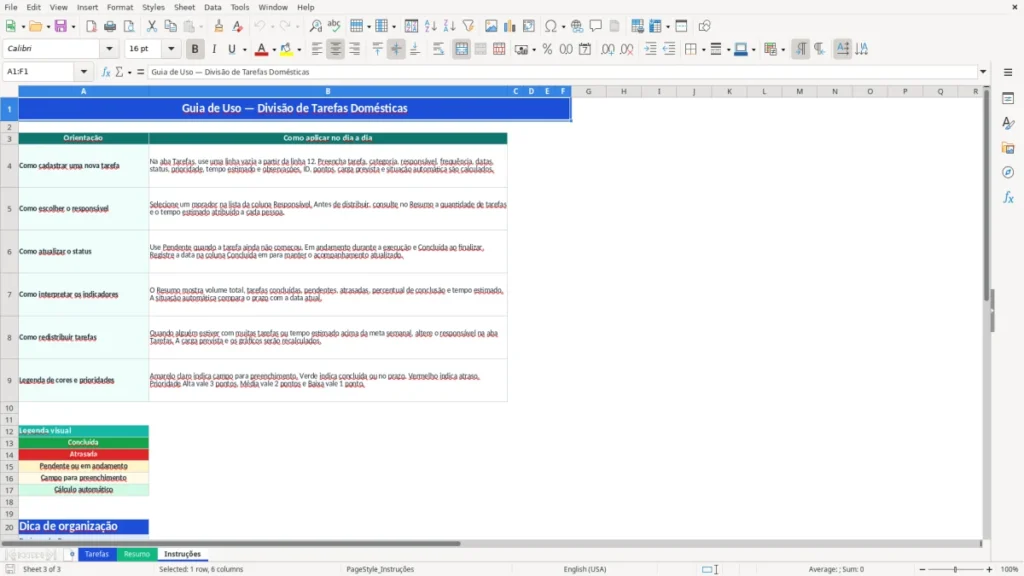1024x576 pixels.
Task: Select Sort Ascending icon
Action: pos(430,26)
